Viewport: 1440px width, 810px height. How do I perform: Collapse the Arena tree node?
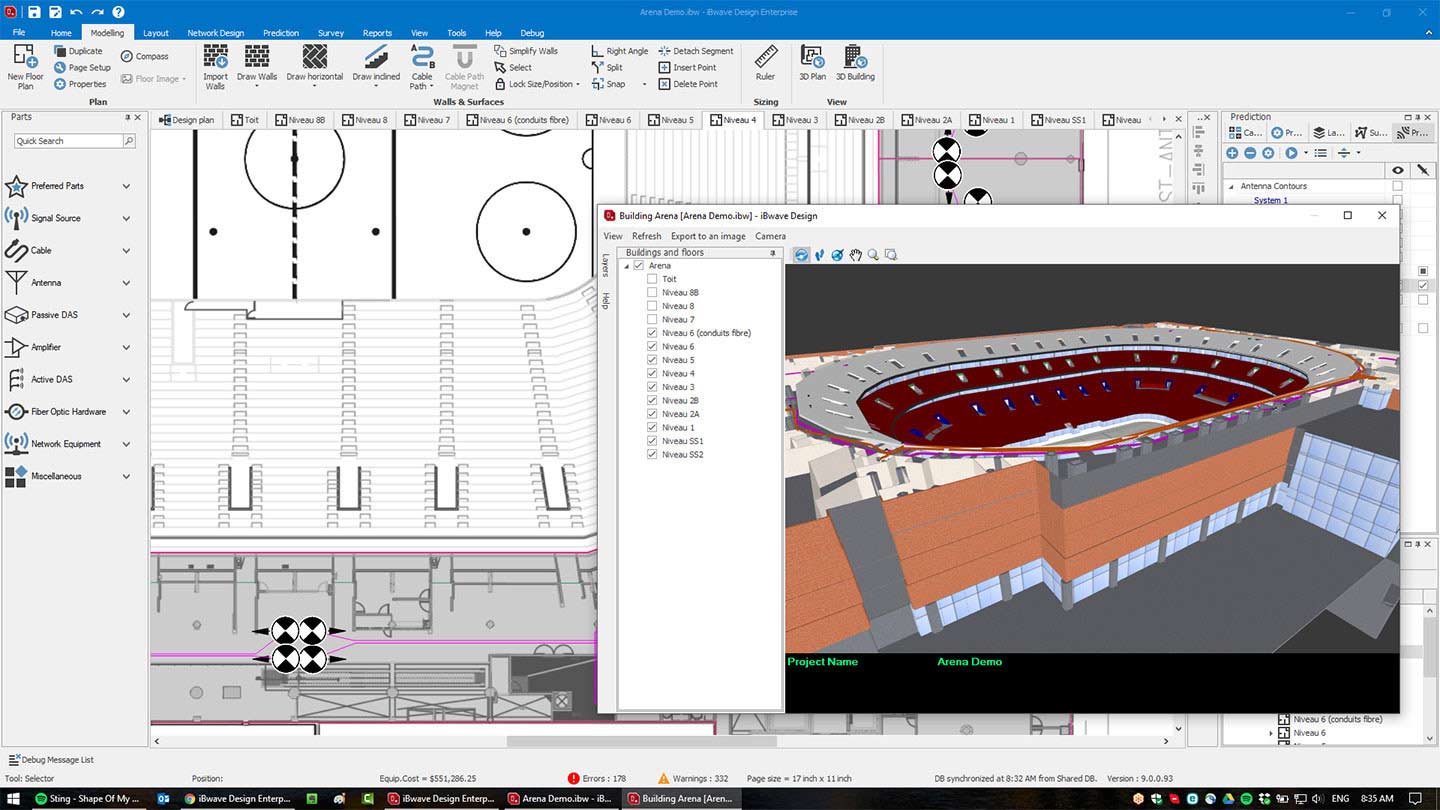(627, 266)
